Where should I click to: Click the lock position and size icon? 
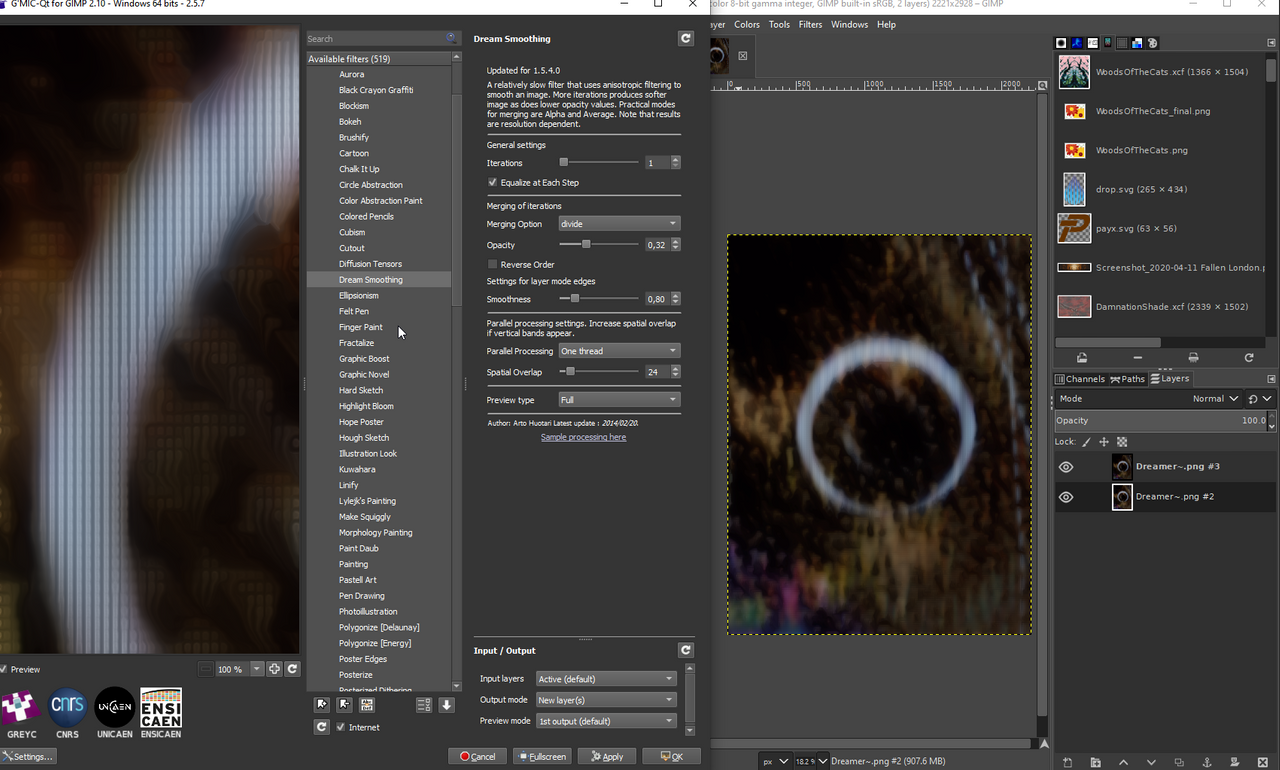pyautogui.click(x=1104, y=442)
